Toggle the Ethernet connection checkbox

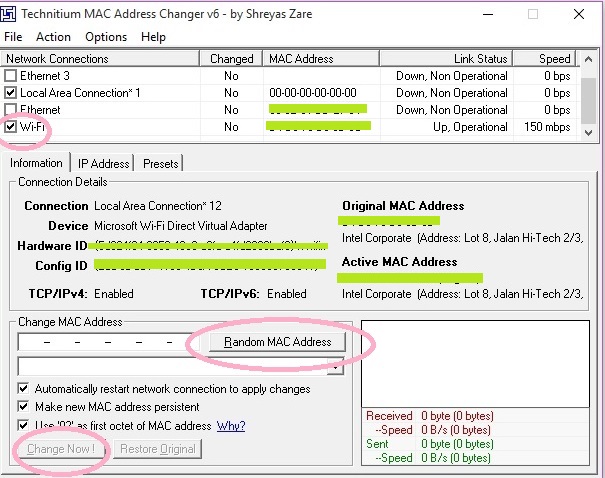click(x=10, y=110)
